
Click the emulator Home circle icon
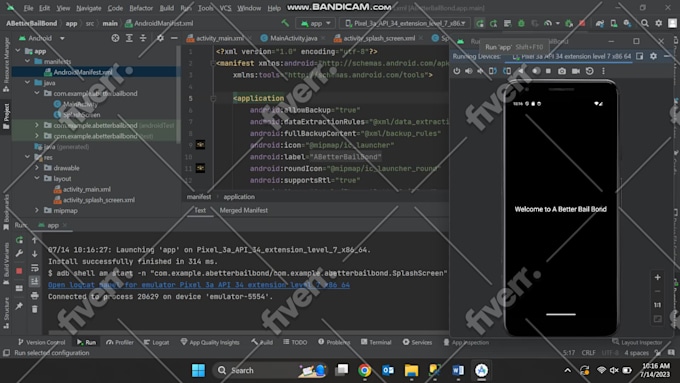click(x=536, y=71)
